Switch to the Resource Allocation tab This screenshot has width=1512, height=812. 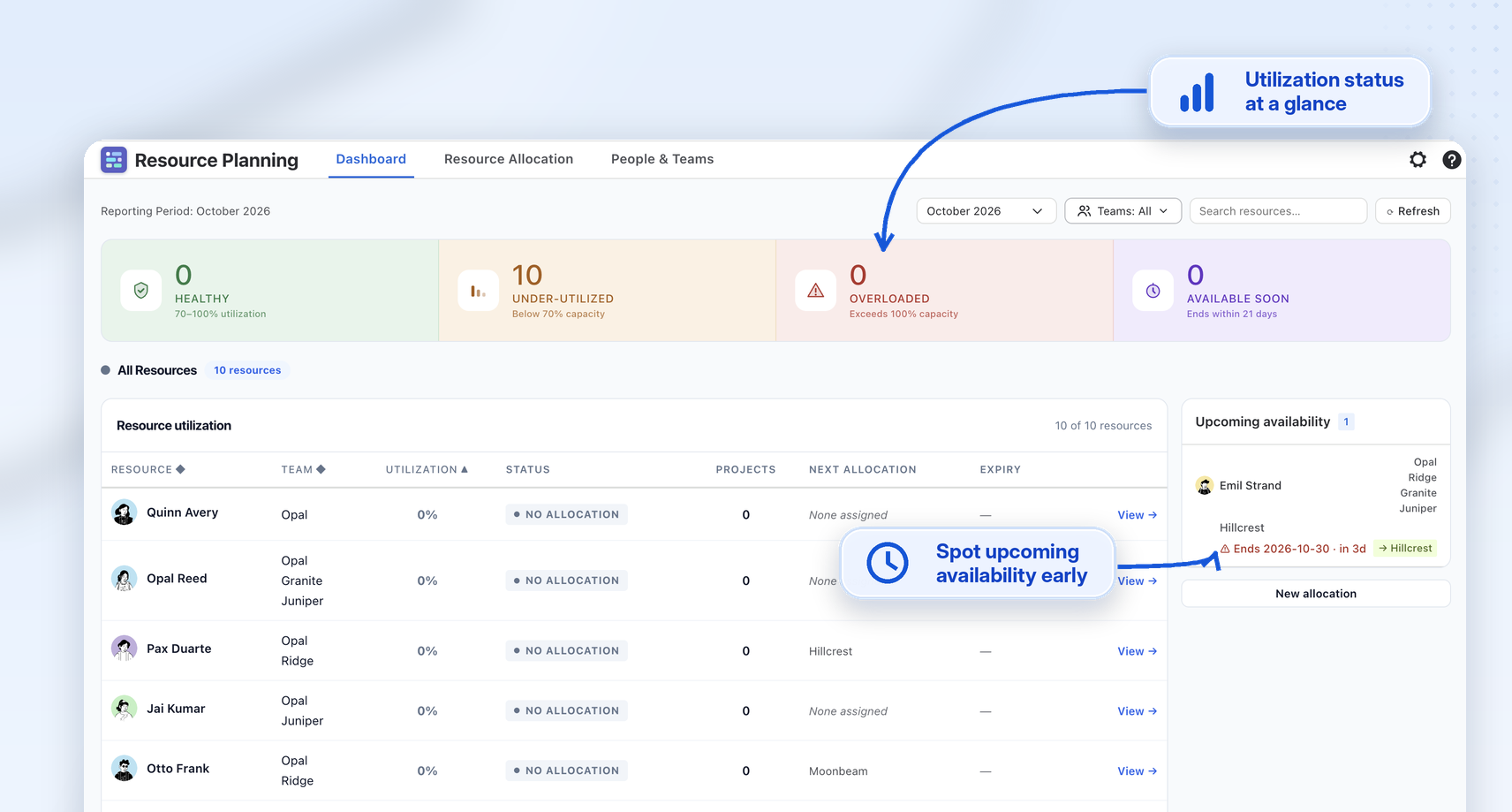click(509, 159)
